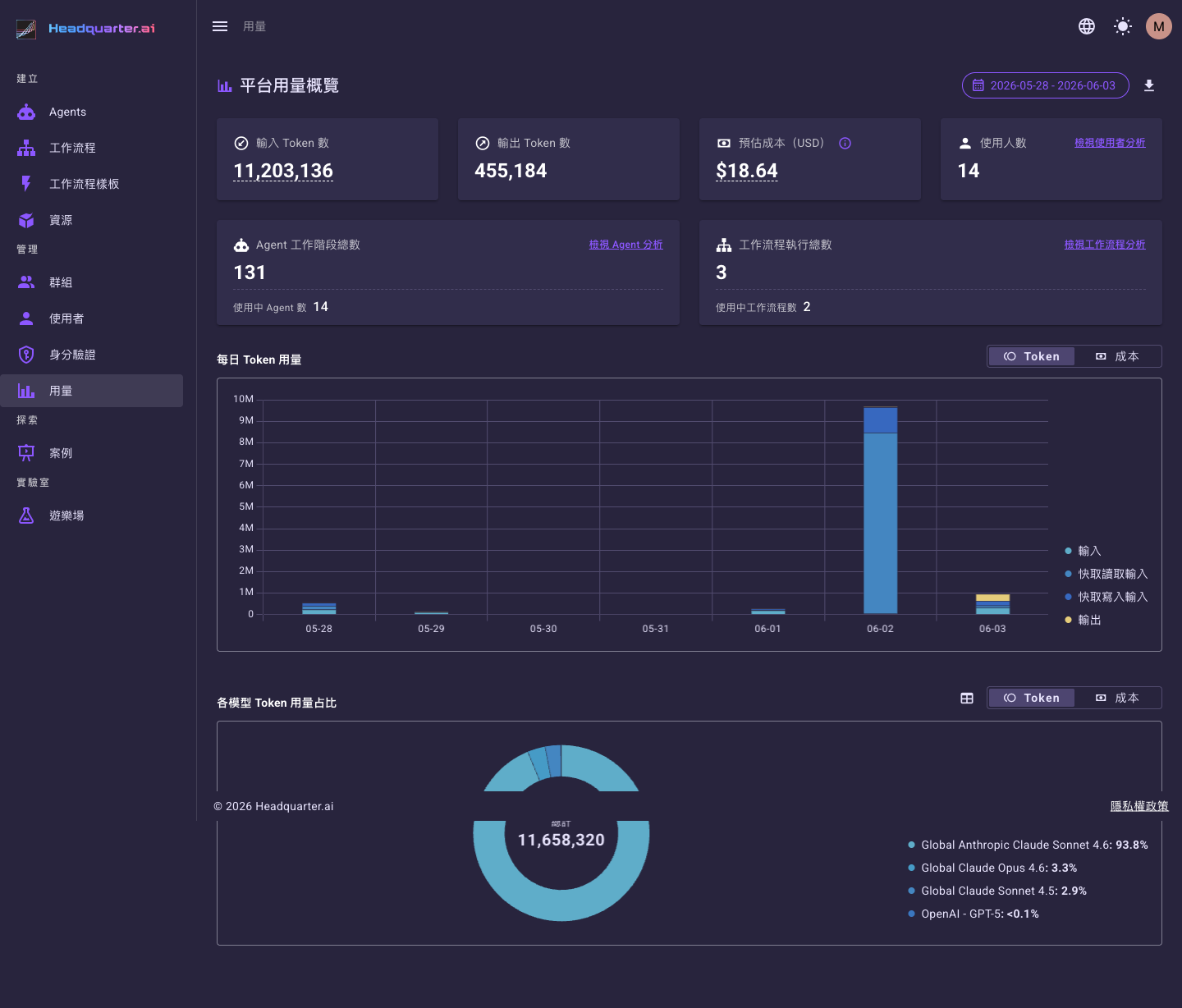Show info about estimated cost (USD)
Image resolution: width=1182 pixels, height=1008 pixels.
pos(845,143)
